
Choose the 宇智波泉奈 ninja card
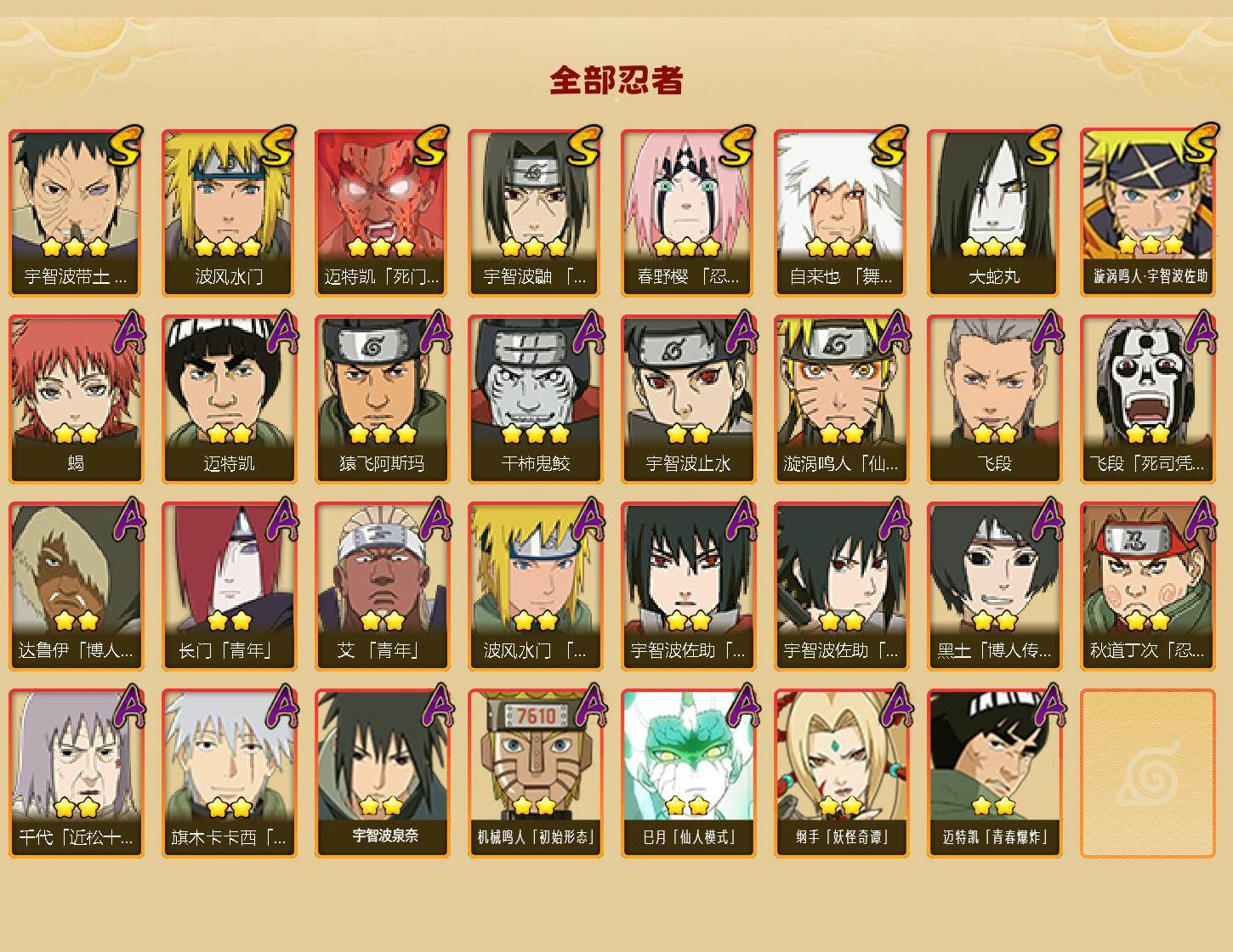[x=382, y=773]
